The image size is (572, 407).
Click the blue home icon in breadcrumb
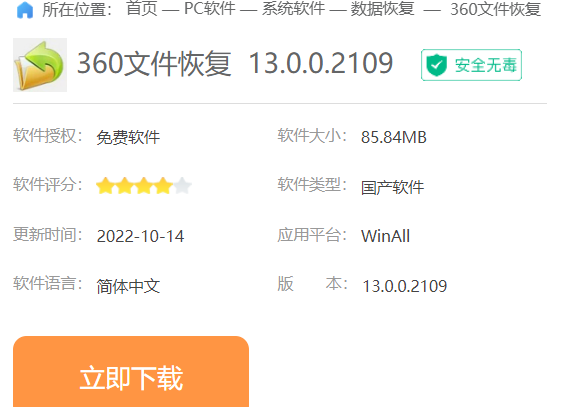(x=25, y=10)
